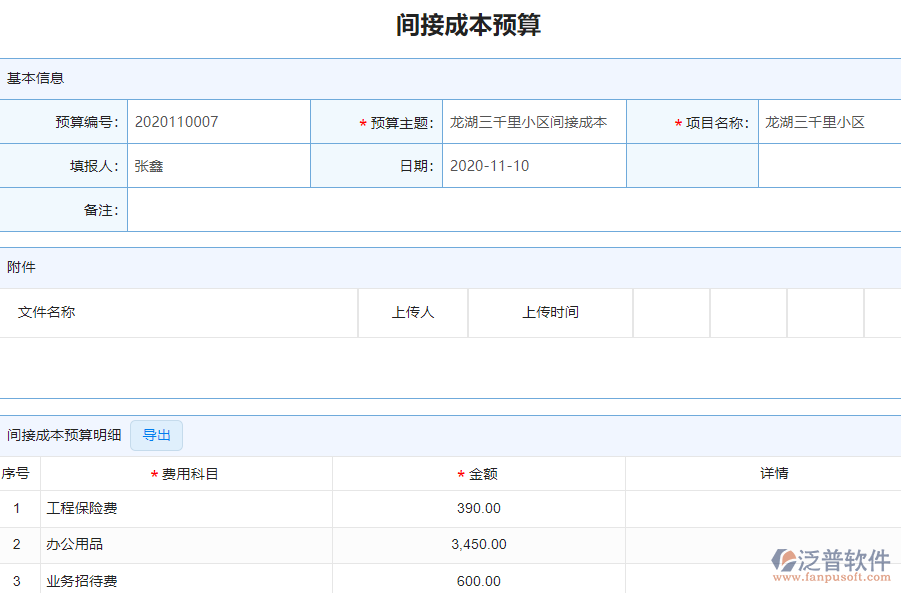
Task: Click the 间接成本预算明细 section header
Action: (x=63, y=435)
